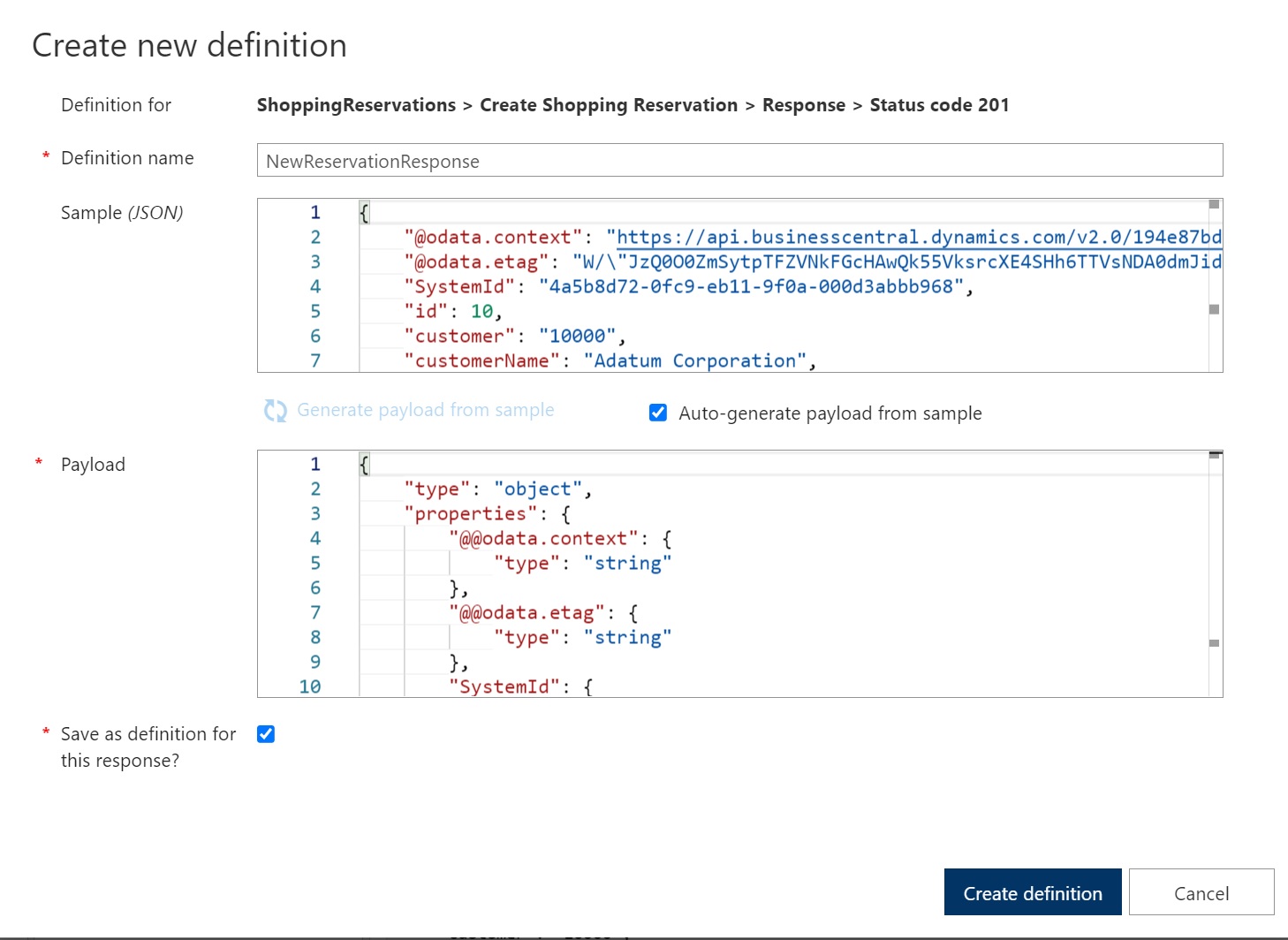This screenshot has width=1288, height=940.
Task: Cancel the new definition dialog
Action: (1201, 892)
